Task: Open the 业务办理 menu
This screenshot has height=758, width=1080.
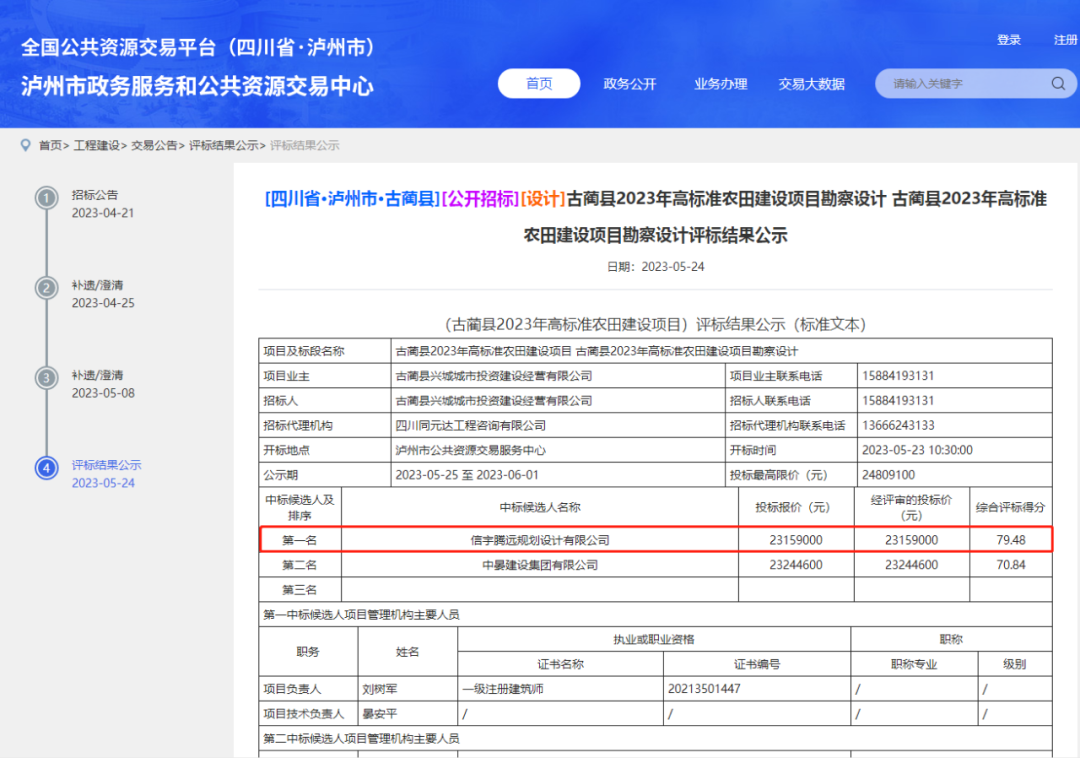Action: point(720,84)
